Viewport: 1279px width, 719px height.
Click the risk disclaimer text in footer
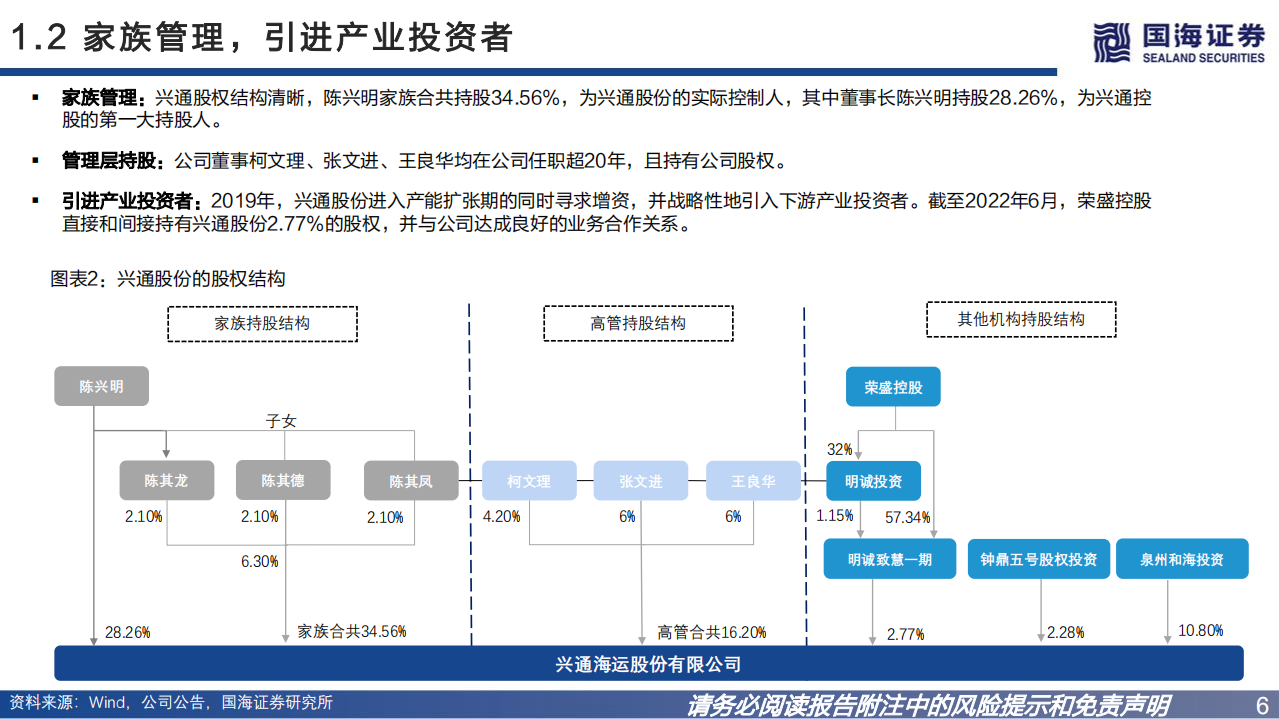(928, 706)
